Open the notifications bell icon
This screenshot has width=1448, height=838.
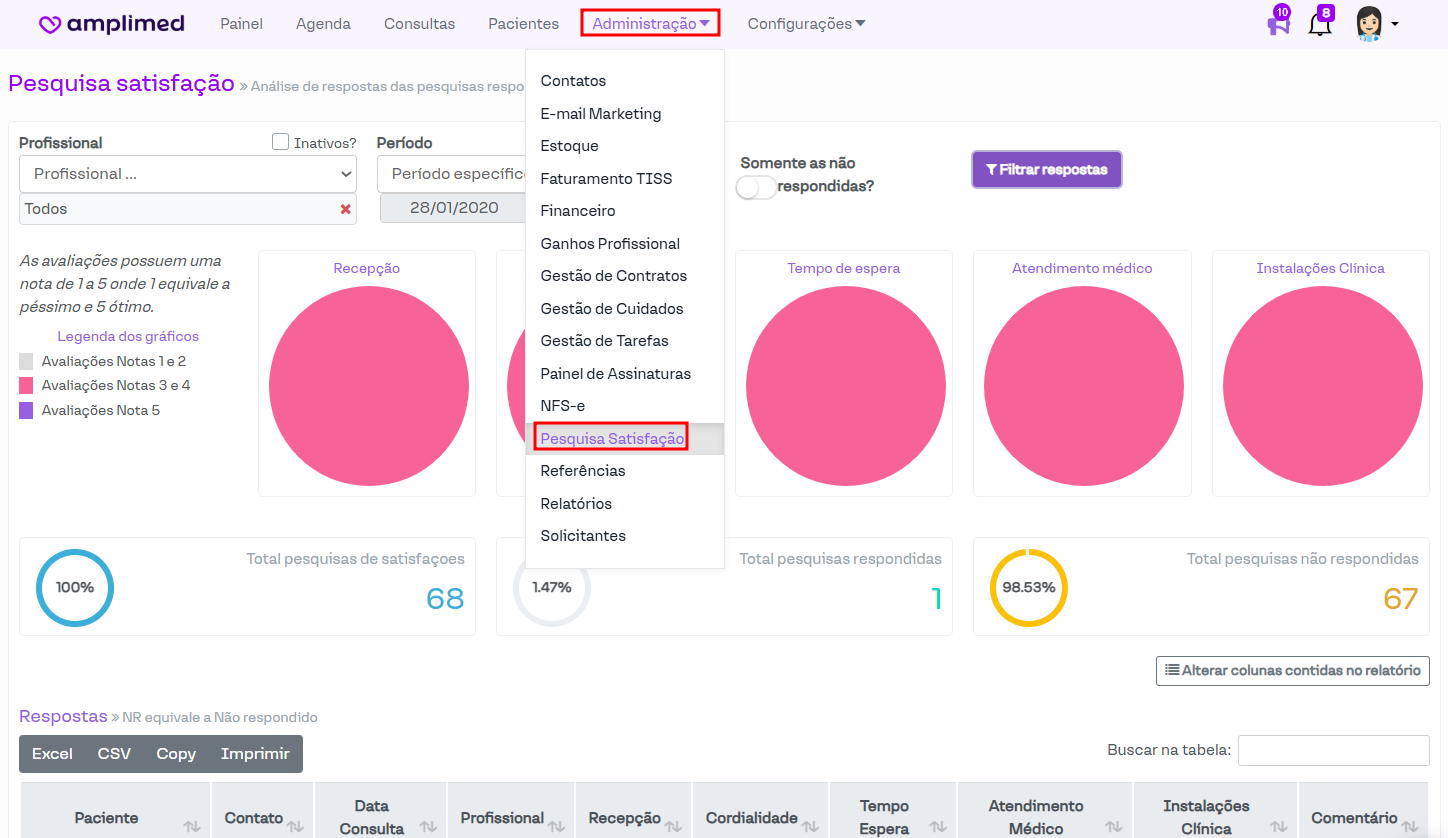pos(1320,24)
